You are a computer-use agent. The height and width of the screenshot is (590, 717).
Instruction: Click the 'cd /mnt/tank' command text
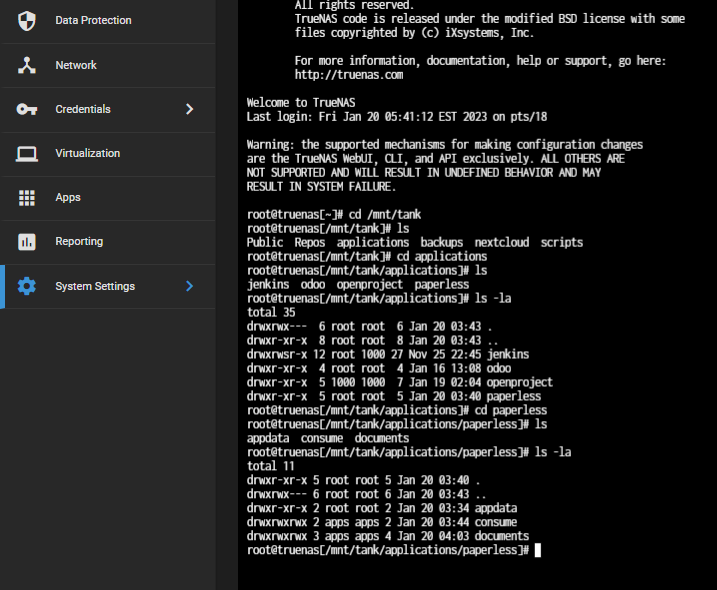pyautogui.click(x=385, y=215)
